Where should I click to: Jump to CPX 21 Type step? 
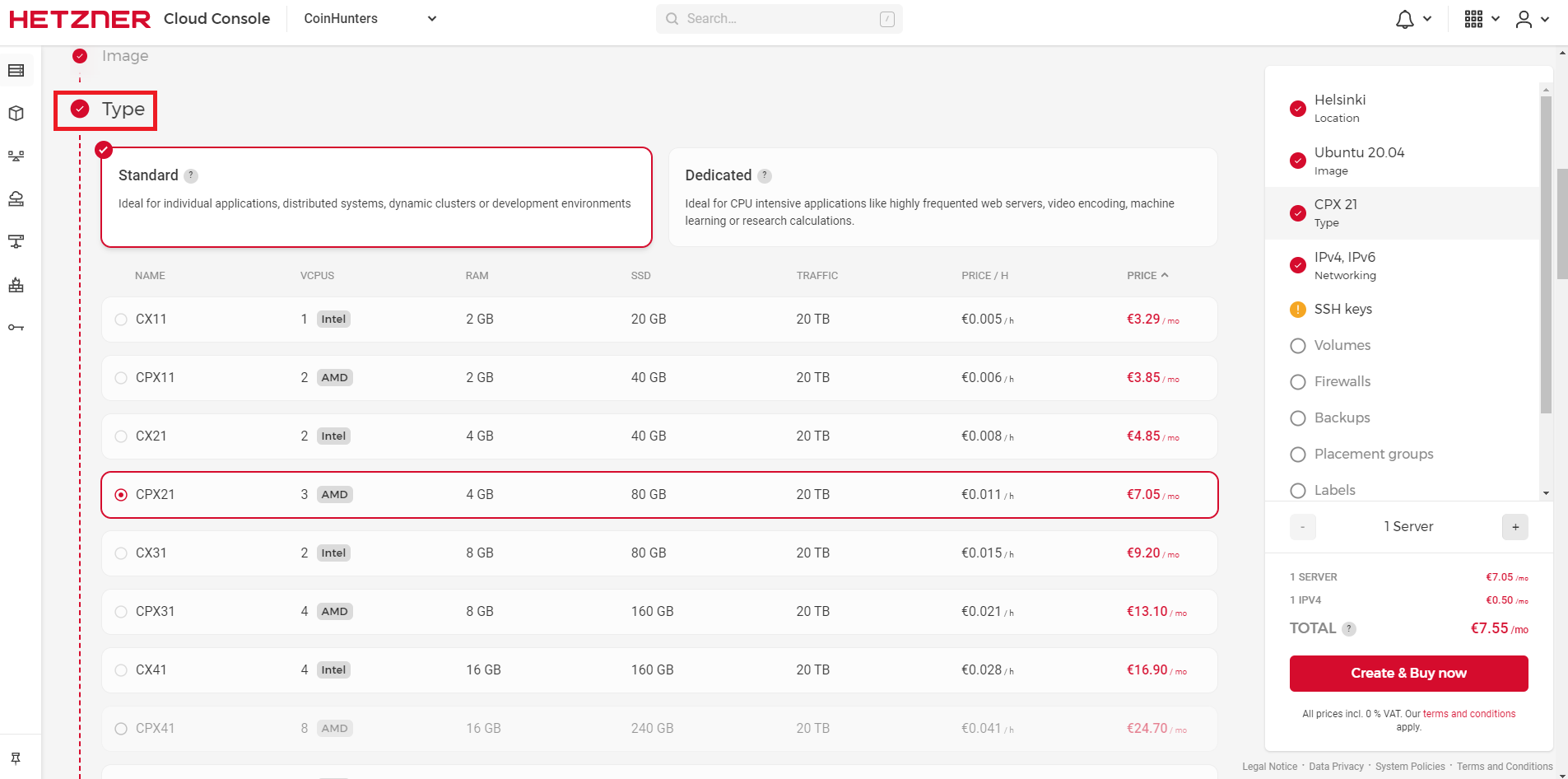1402,213
